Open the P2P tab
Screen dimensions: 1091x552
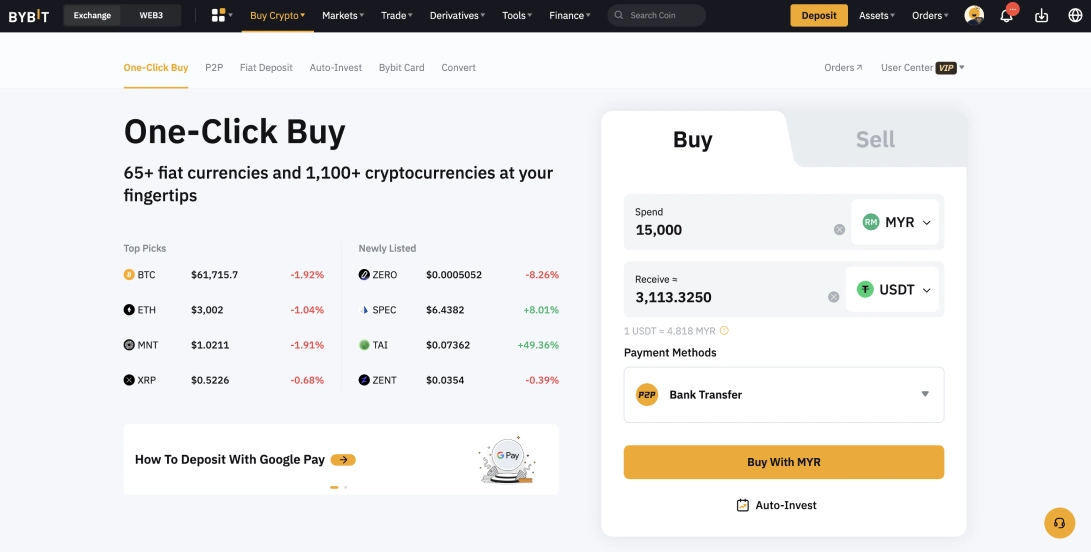point(214,68)
